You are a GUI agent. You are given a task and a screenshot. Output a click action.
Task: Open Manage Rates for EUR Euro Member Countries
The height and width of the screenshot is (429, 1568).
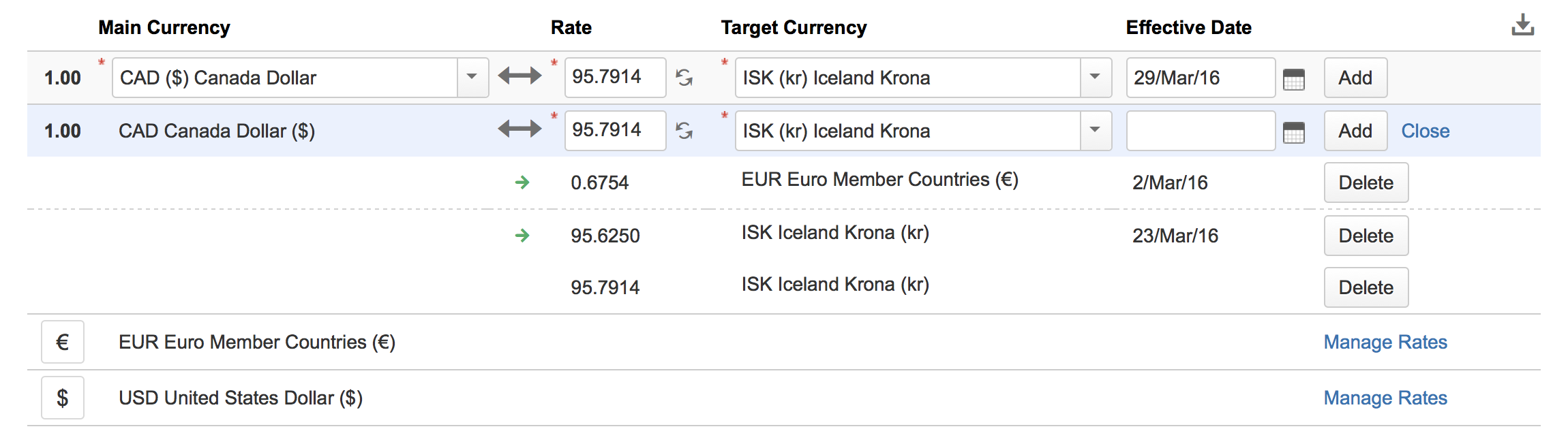(1385, 342)
